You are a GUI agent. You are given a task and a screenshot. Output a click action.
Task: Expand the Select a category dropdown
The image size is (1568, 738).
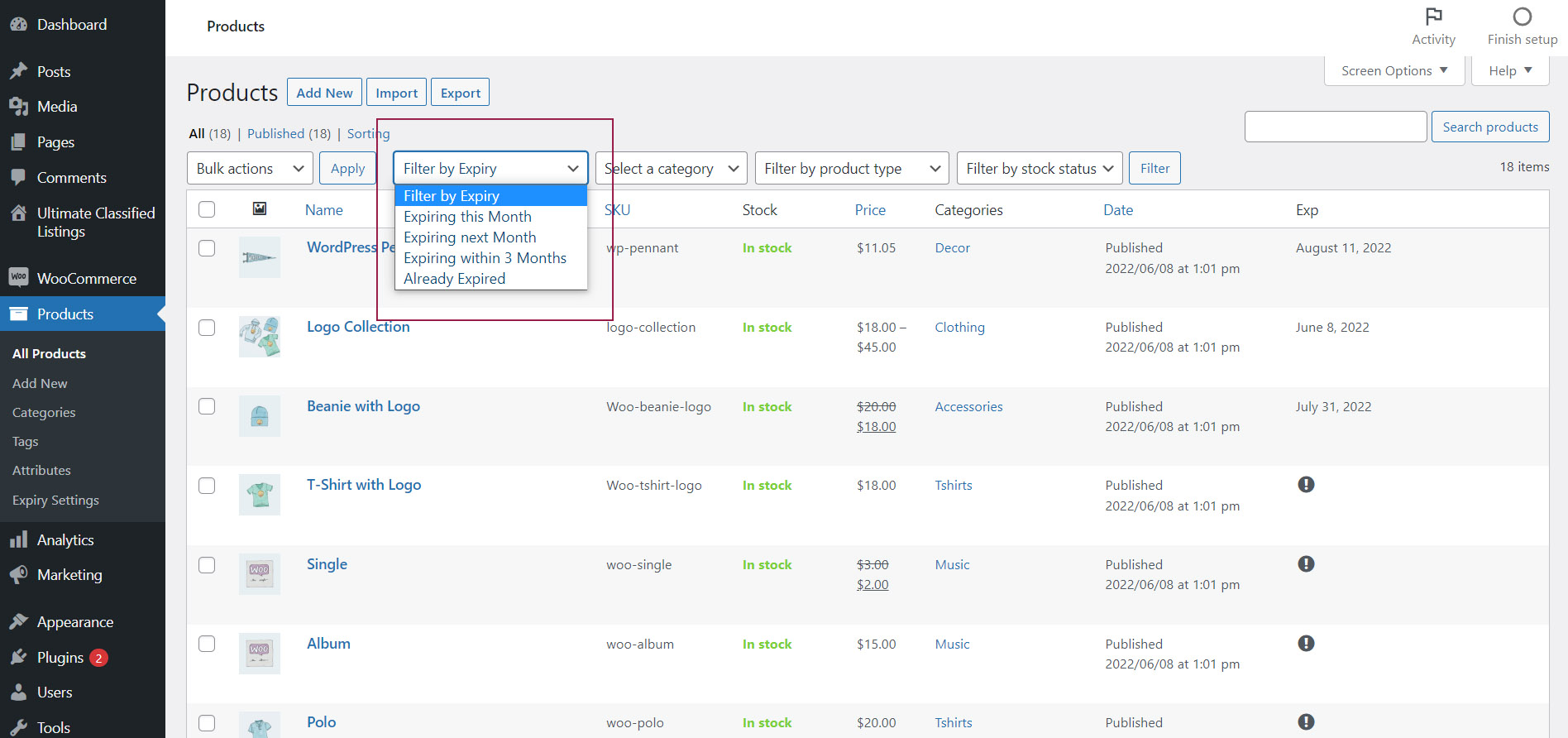point(671,168)
